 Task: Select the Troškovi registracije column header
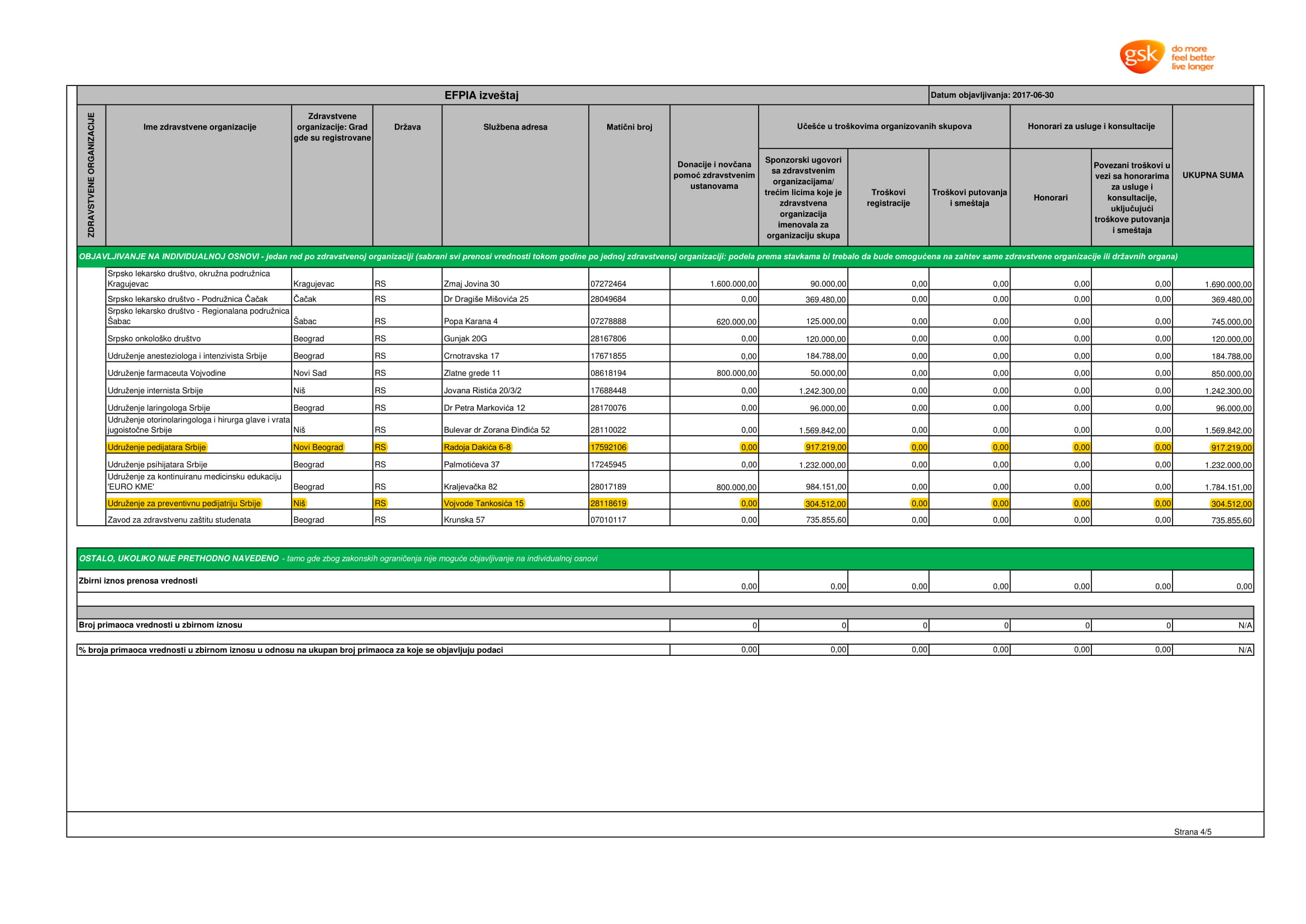(x=888, y=198)
